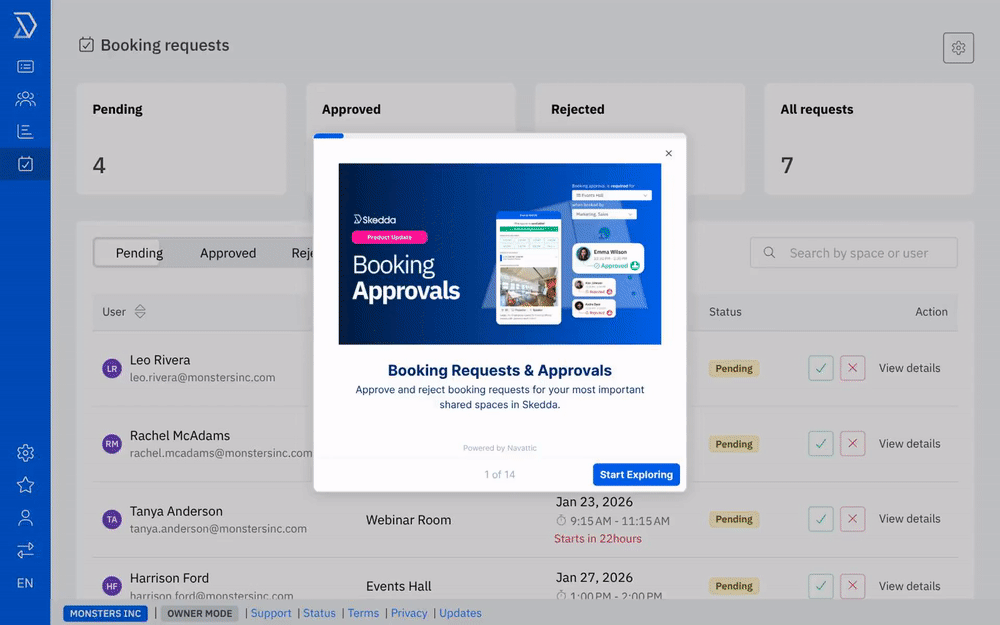View details for Leo Rivera

tap(909, 368)
